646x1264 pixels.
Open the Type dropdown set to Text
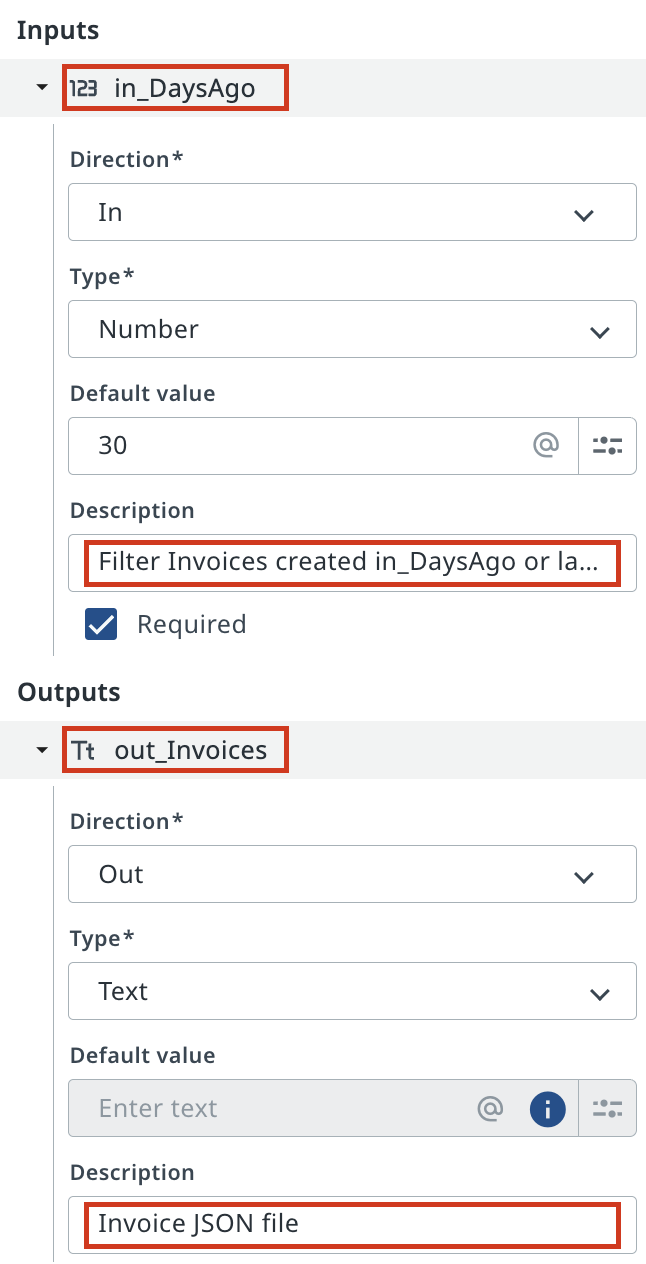pos(352,991)
